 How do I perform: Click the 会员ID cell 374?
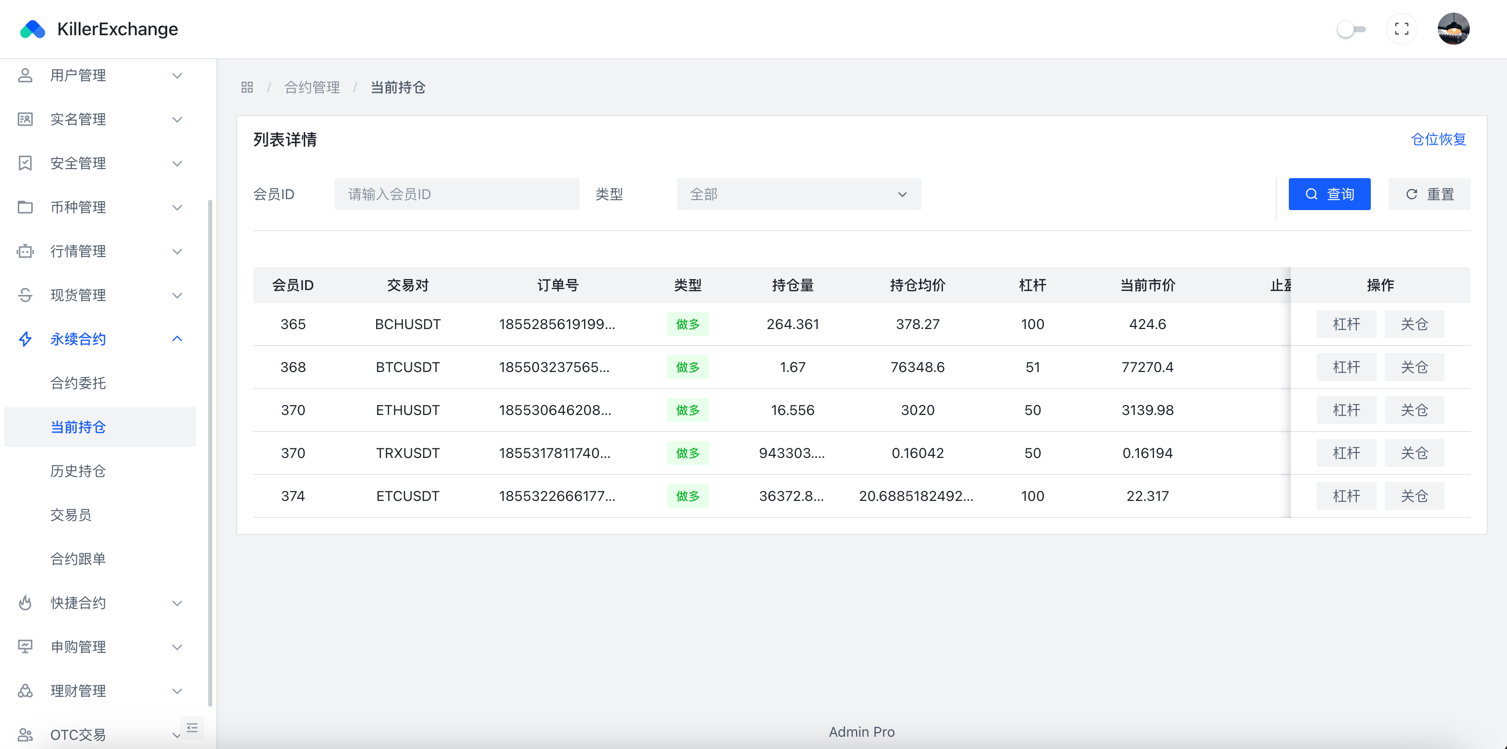[x=293, y=496]
